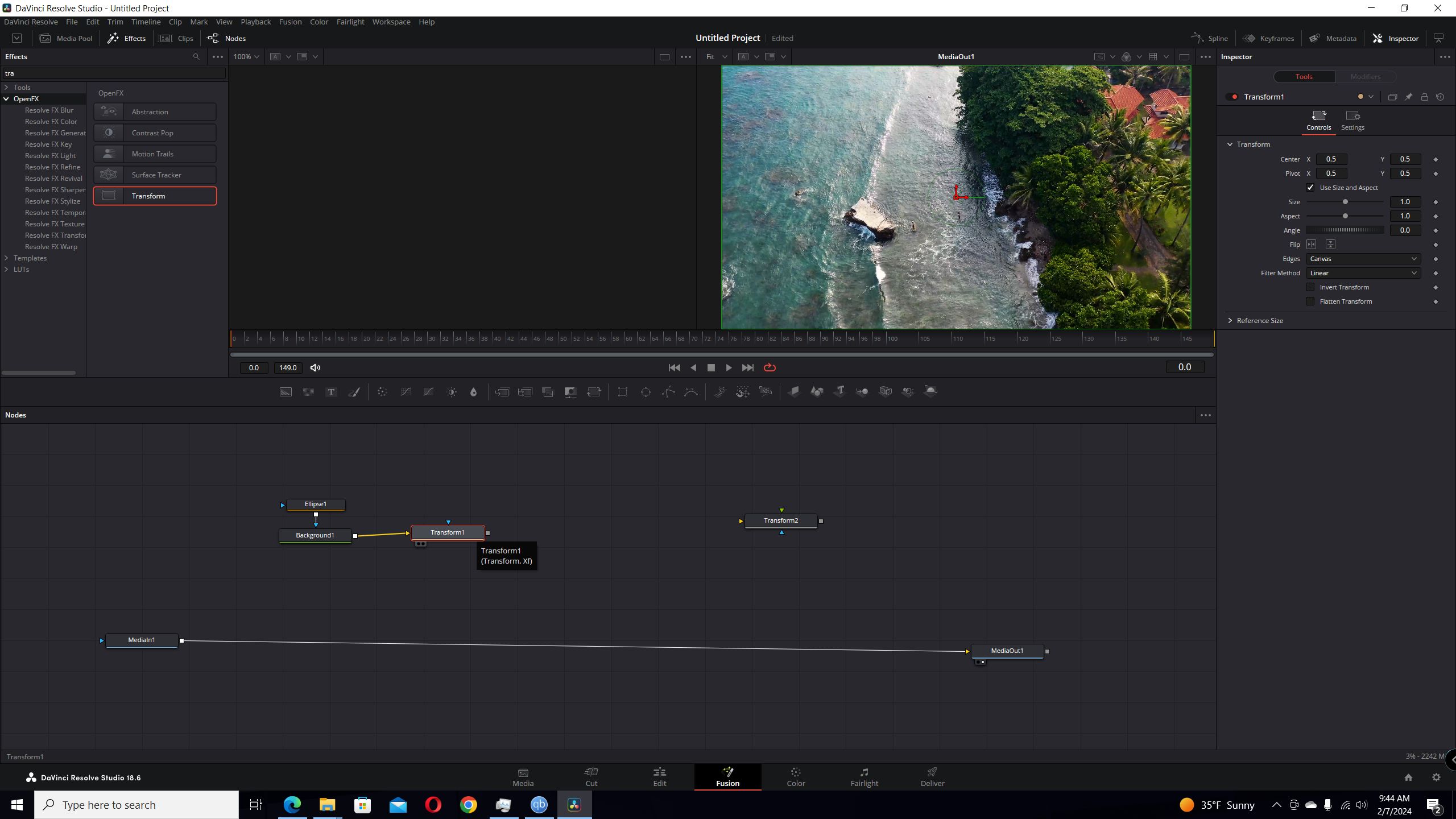1456x819 pixels.
Task: Add a Rectangle mask from the toolbar
Action: tap(623, 392)
